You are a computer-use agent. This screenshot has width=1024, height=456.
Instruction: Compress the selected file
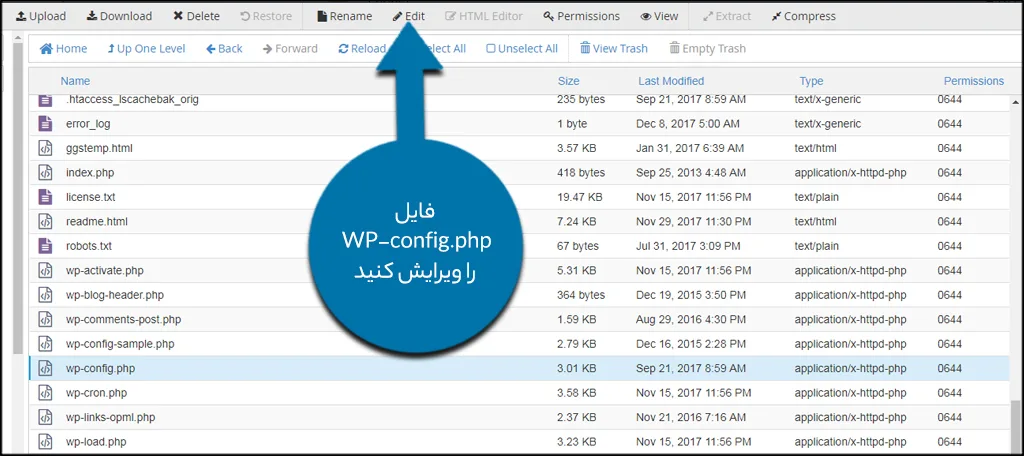click(803, 16)
